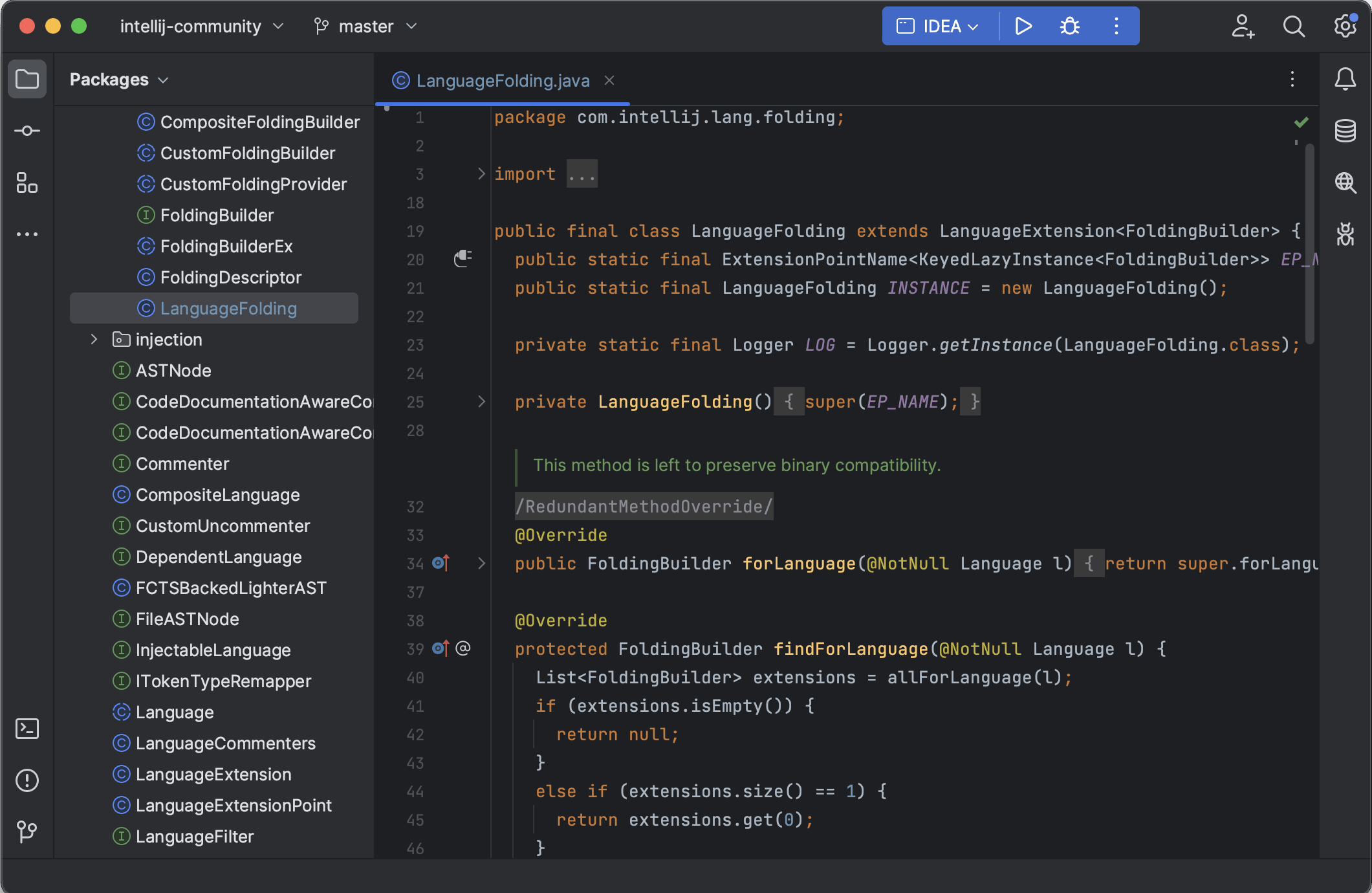Viewport: 1372px width, 893px height.
Task: Open the Project tool window folder icon
Action: (x=27, y=79)
